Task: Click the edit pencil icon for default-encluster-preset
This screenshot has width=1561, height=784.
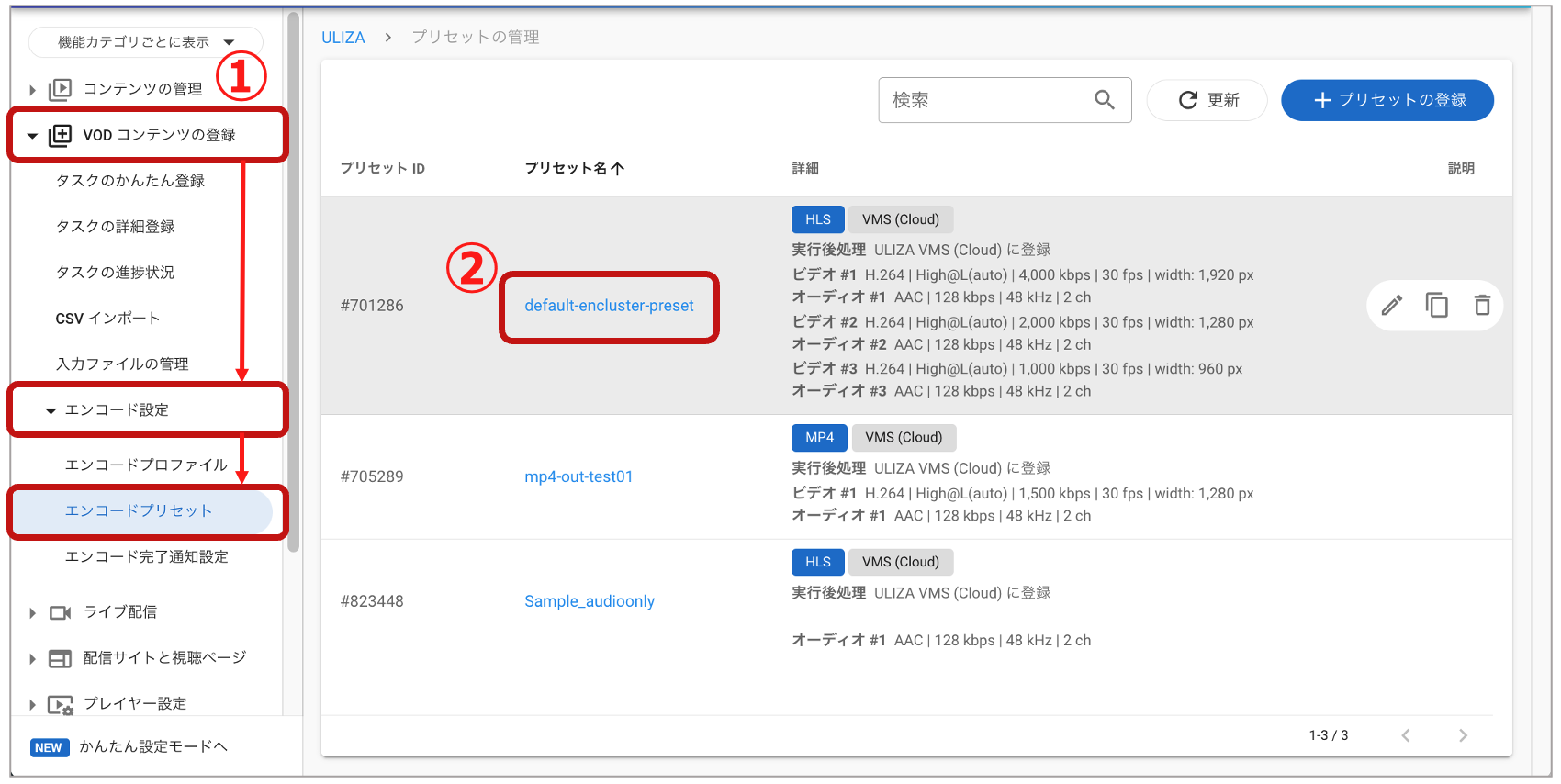Action: [x=1391, y=305]
